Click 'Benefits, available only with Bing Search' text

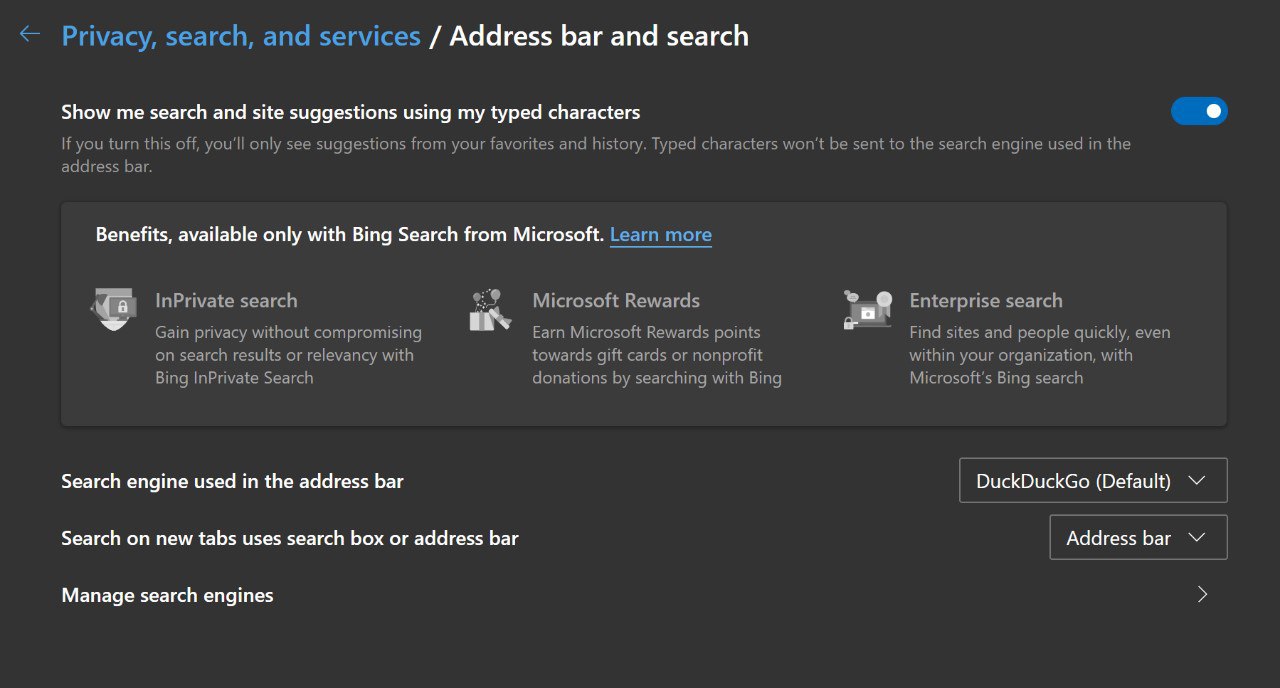pos(350,235)
